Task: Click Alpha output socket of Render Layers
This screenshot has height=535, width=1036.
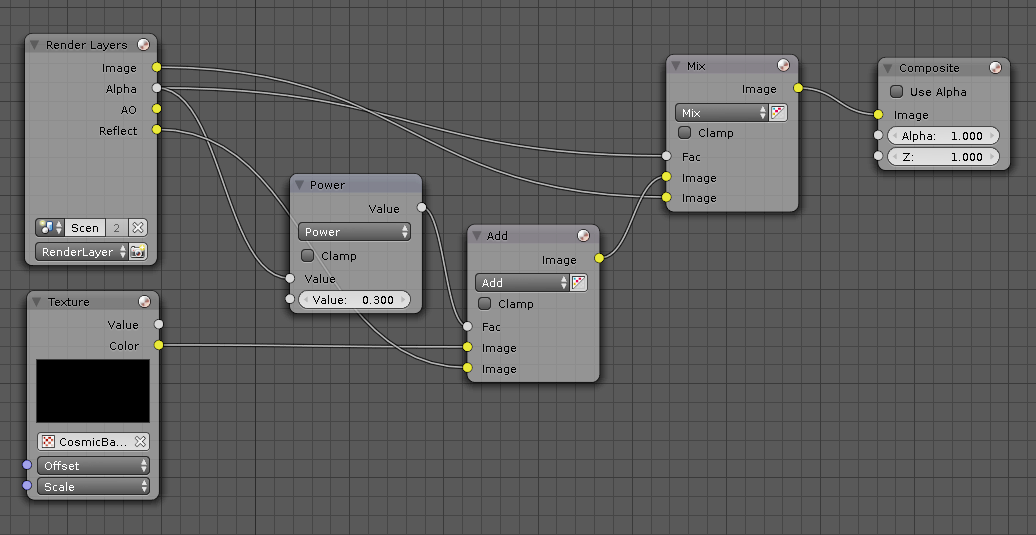Action: (157, 88)
